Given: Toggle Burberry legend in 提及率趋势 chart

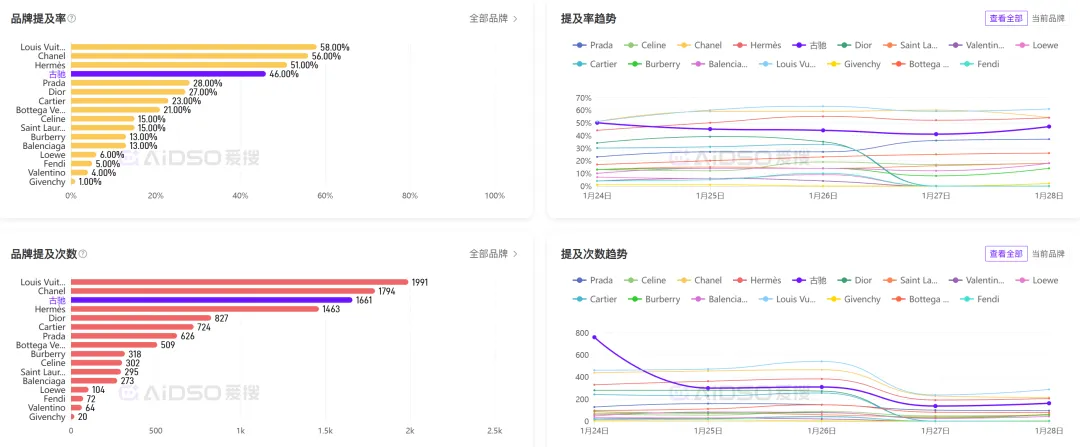Looking at the screenshot, I should click(654, 64).
